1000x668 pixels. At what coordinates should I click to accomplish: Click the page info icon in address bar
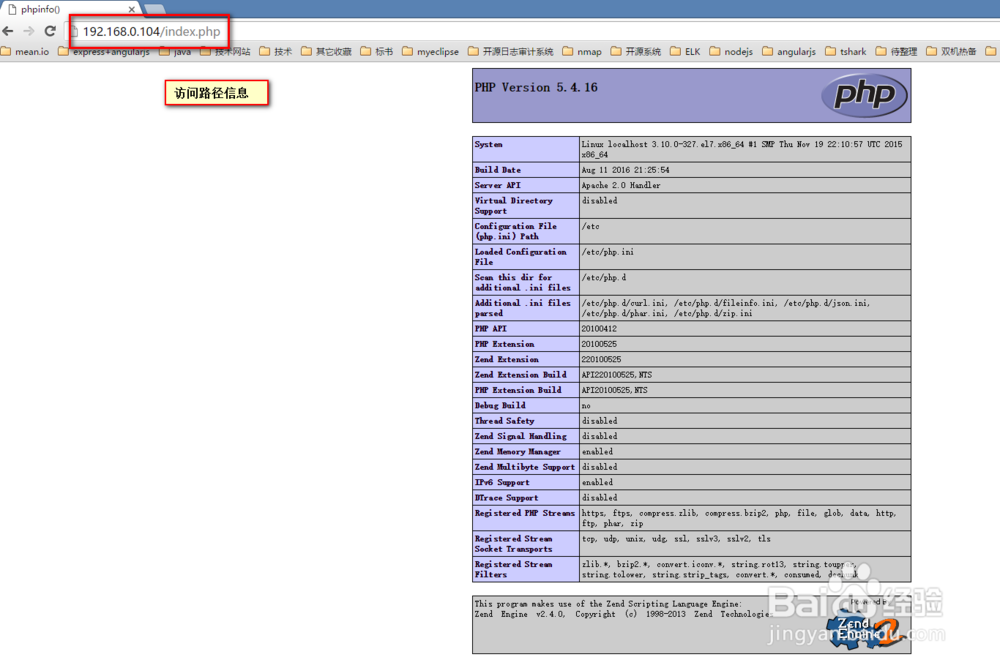tap(75, 31)
